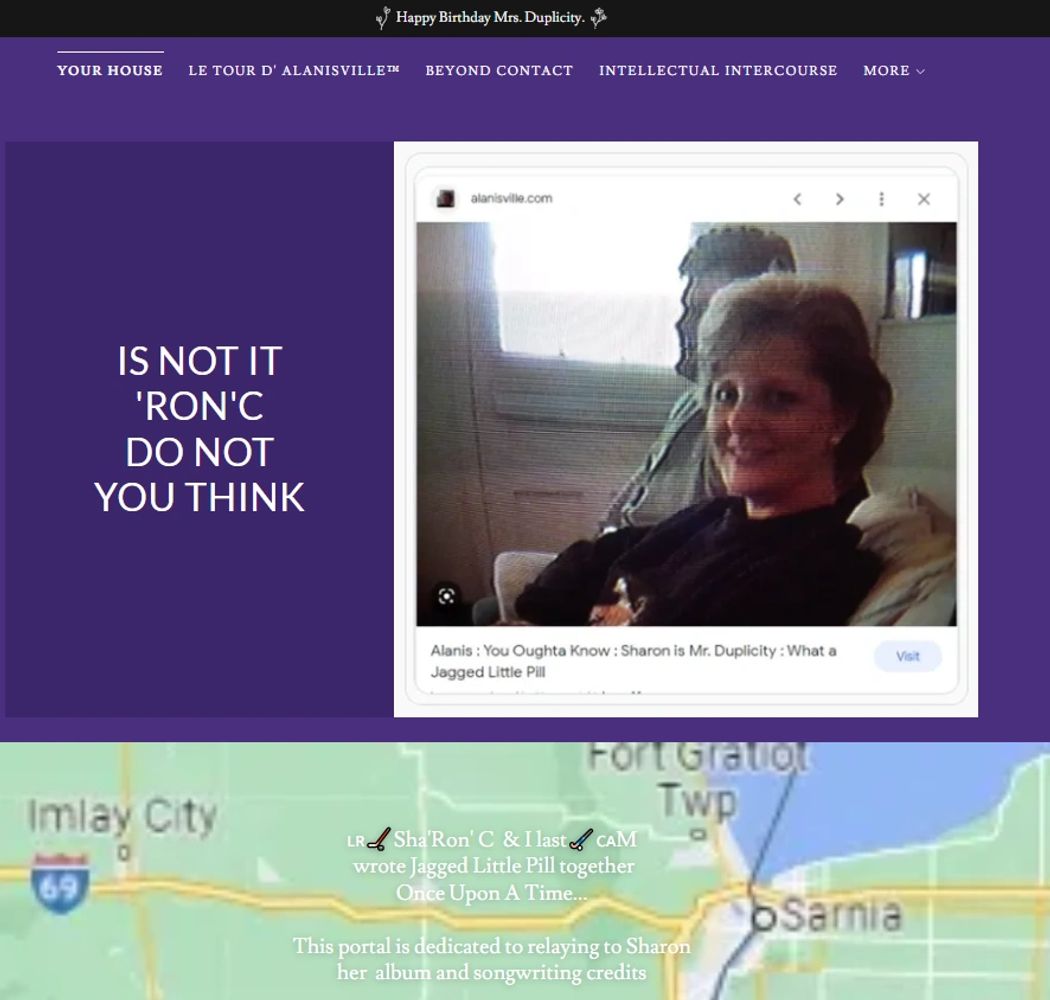Screen dimensions: 1050x1000
Task: Open the INTELLECTUAL INTERCOURSE nav item
Action: click(x=718, y=71)
